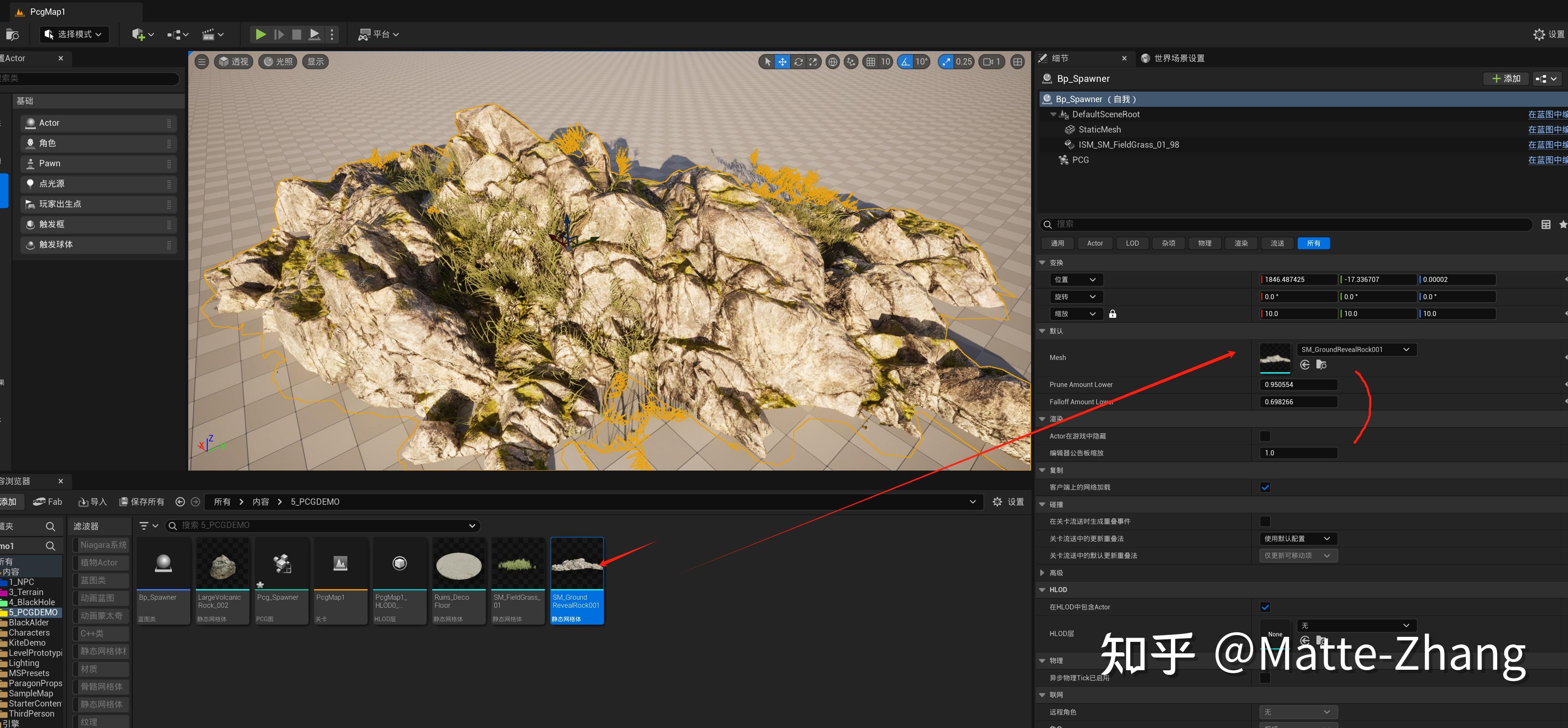
Task: Select the 物理 filter tab
Action: [x=1205, y=244]
